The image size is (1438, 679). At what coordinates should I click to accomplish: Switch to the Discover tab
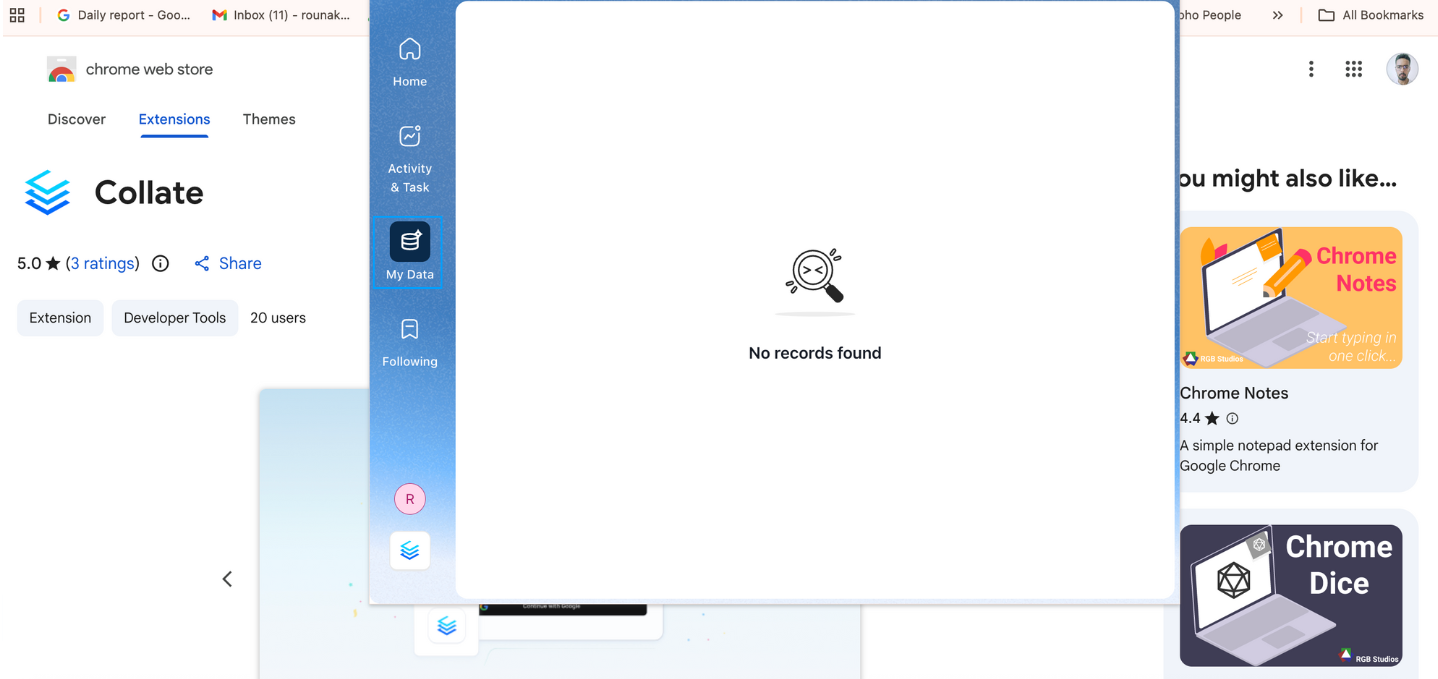coord(76,119)
